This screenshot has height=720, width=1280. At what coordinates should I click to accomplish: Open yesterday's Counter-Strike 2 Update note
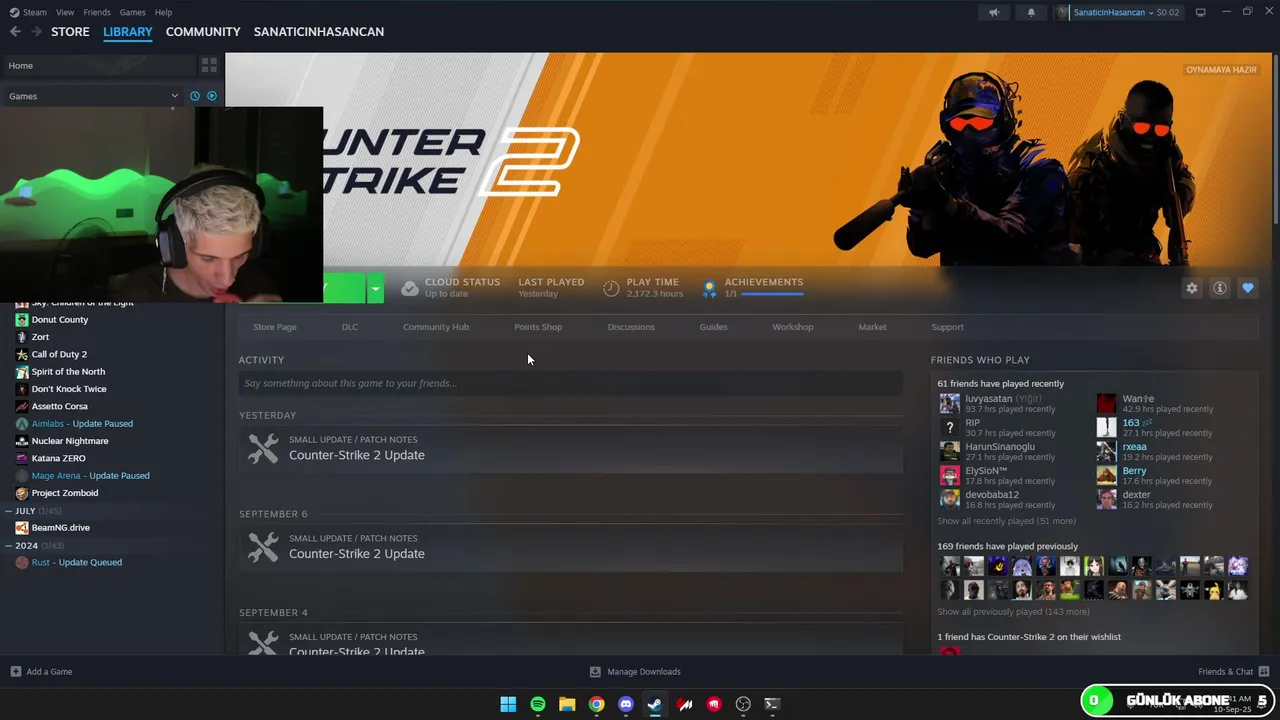(x=570, y=448)
